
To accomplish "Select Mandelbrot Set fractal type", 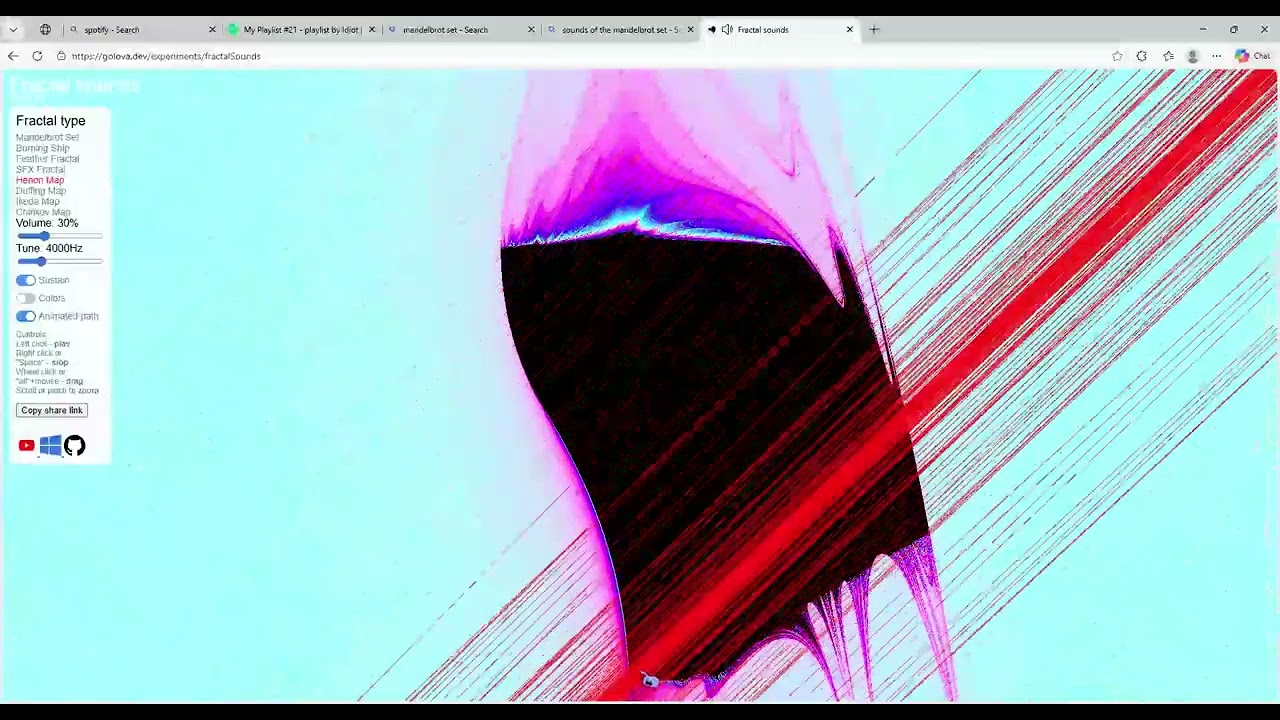I will pos(47,137).
